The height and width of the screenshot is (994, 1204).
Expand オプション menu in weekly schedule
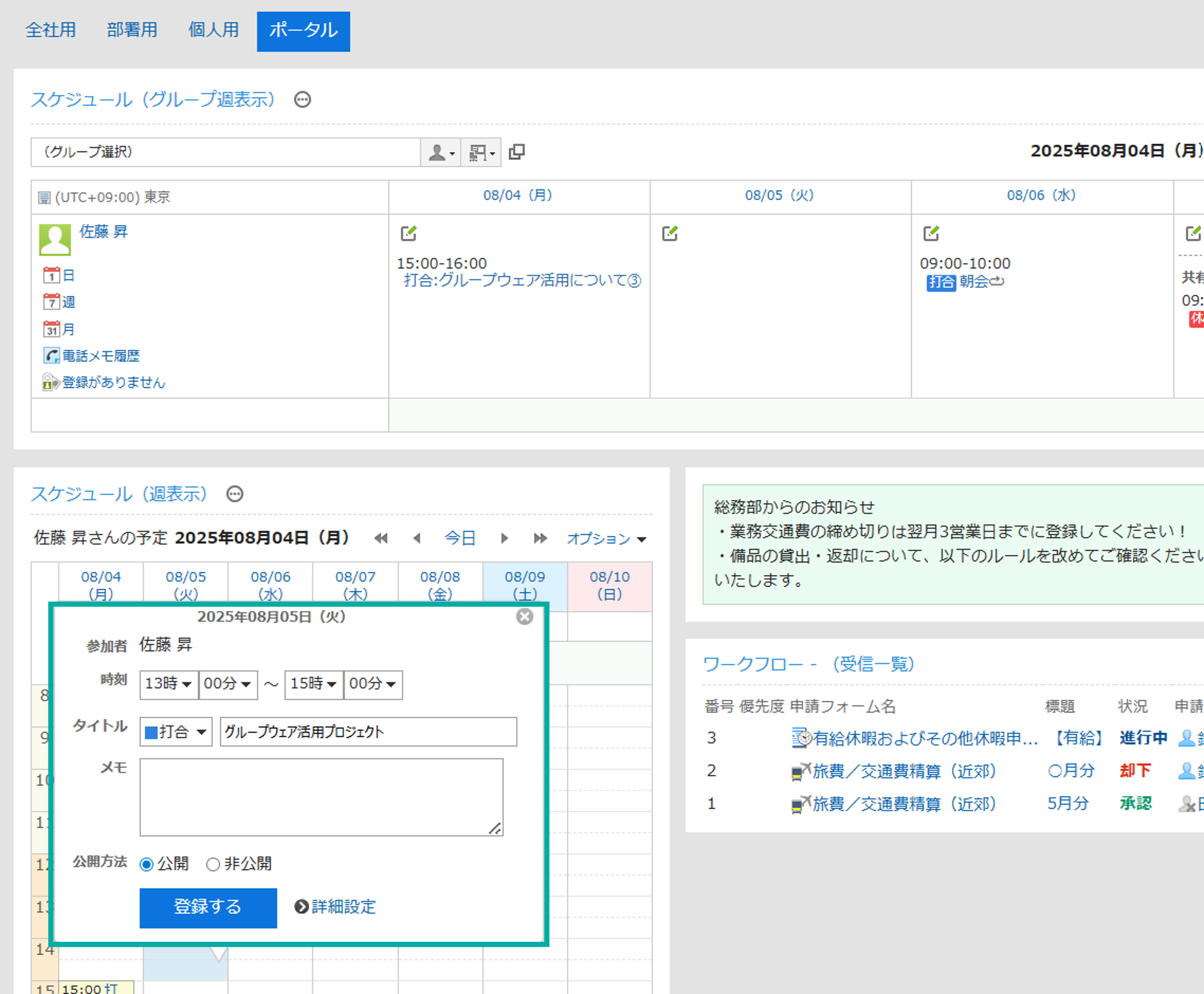click(x=607, y=539)
